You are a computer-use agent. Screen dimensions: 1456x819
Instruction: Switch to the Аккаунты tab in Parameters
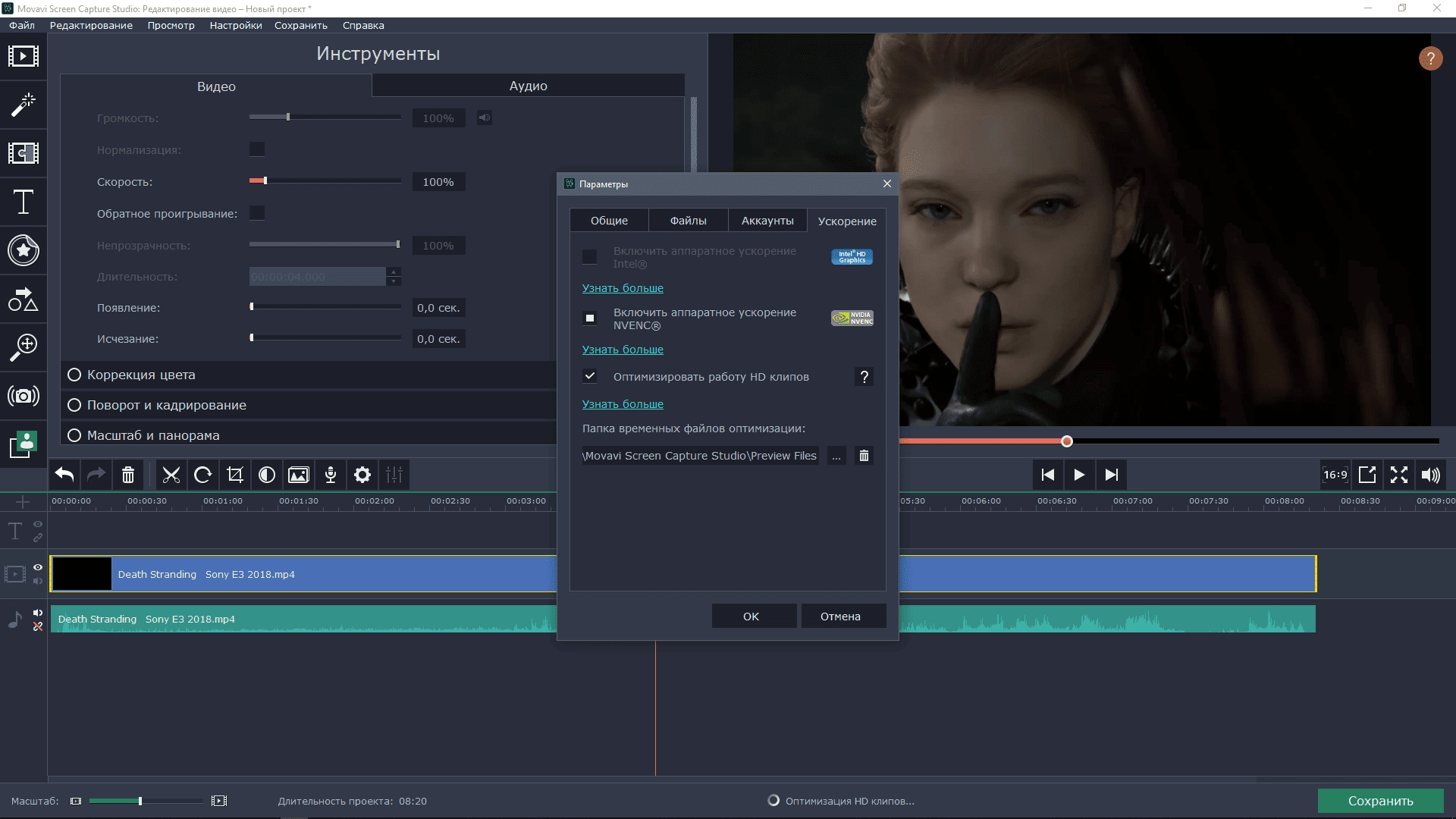point(767,221)
